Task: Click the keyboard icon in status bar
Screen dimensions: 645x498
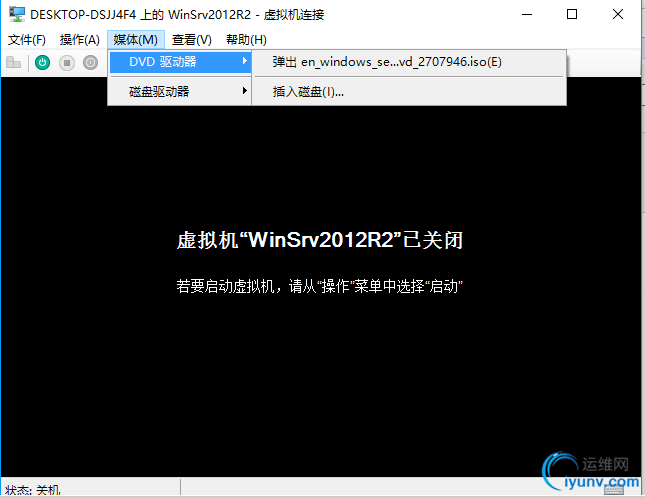Action: [x=614, y=489]
